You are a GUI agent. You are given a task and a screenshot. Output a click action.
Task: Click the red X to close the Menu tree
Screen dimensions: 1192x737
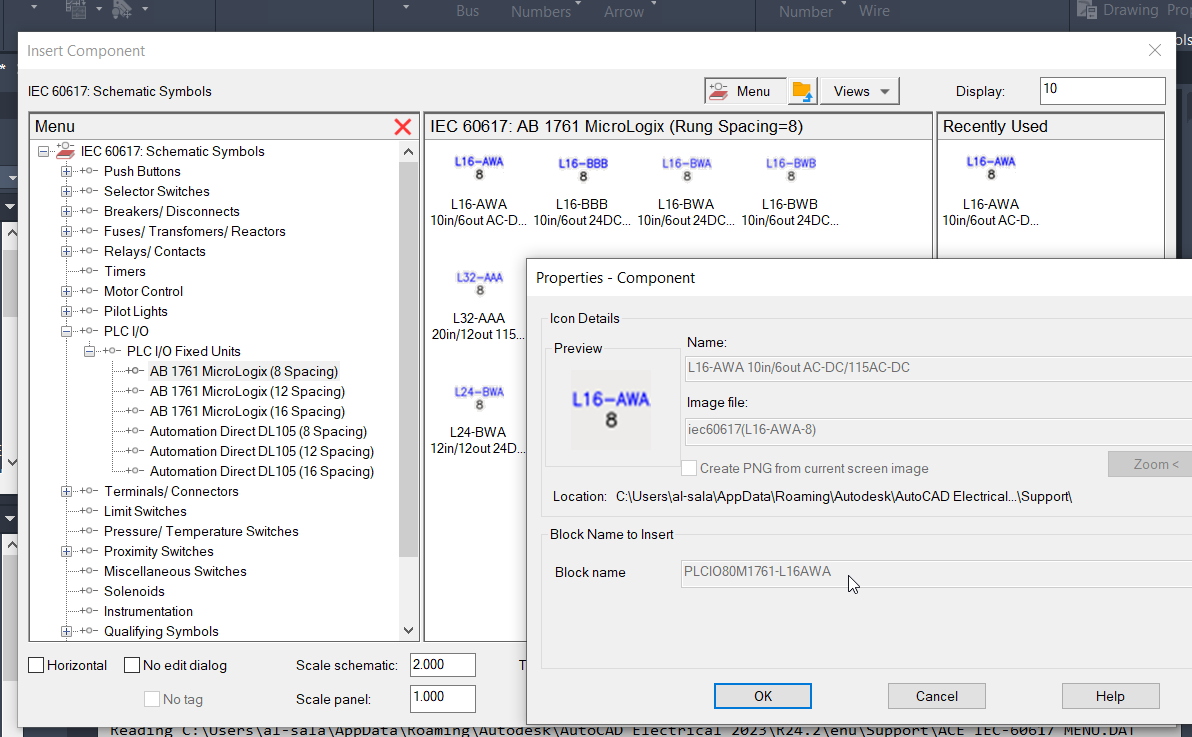click(403, 127)
